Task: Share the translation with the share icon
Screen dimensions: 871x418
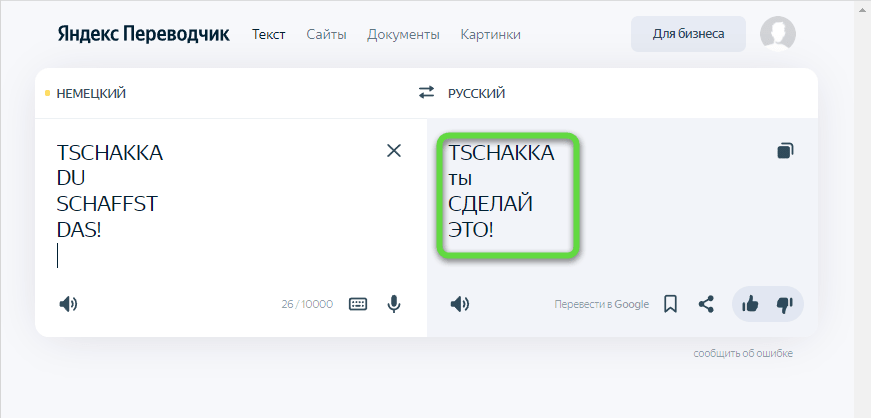Action: [706, 304]
